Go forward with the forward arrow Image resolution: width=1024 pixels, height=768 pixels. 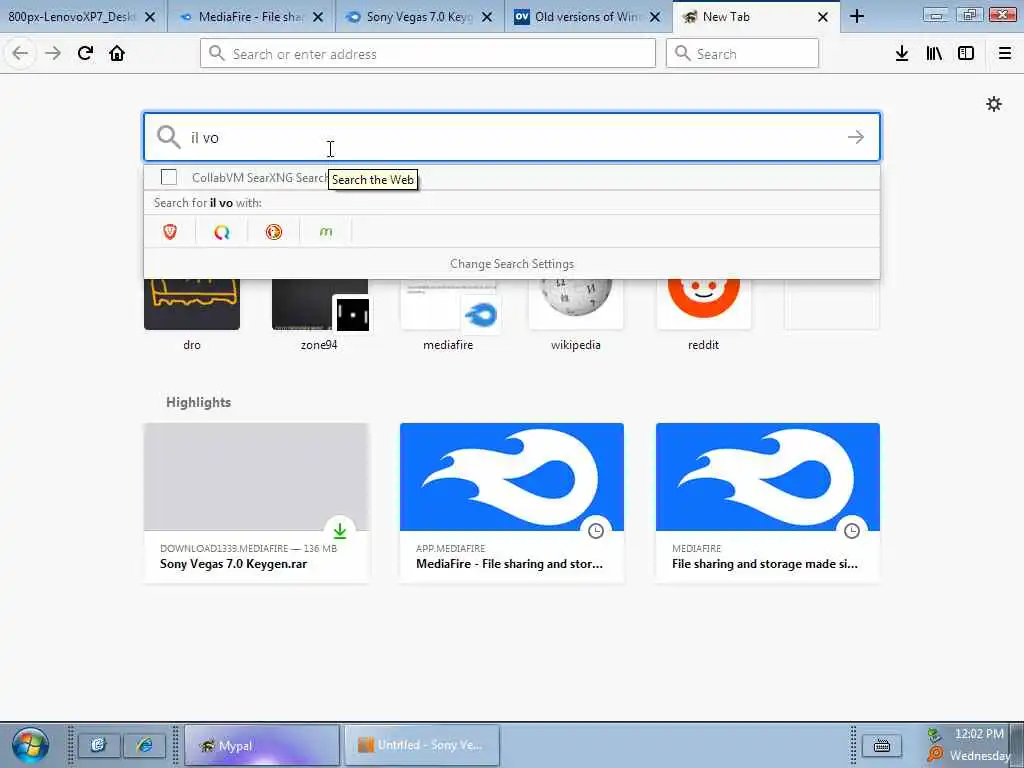coord(53,54)
